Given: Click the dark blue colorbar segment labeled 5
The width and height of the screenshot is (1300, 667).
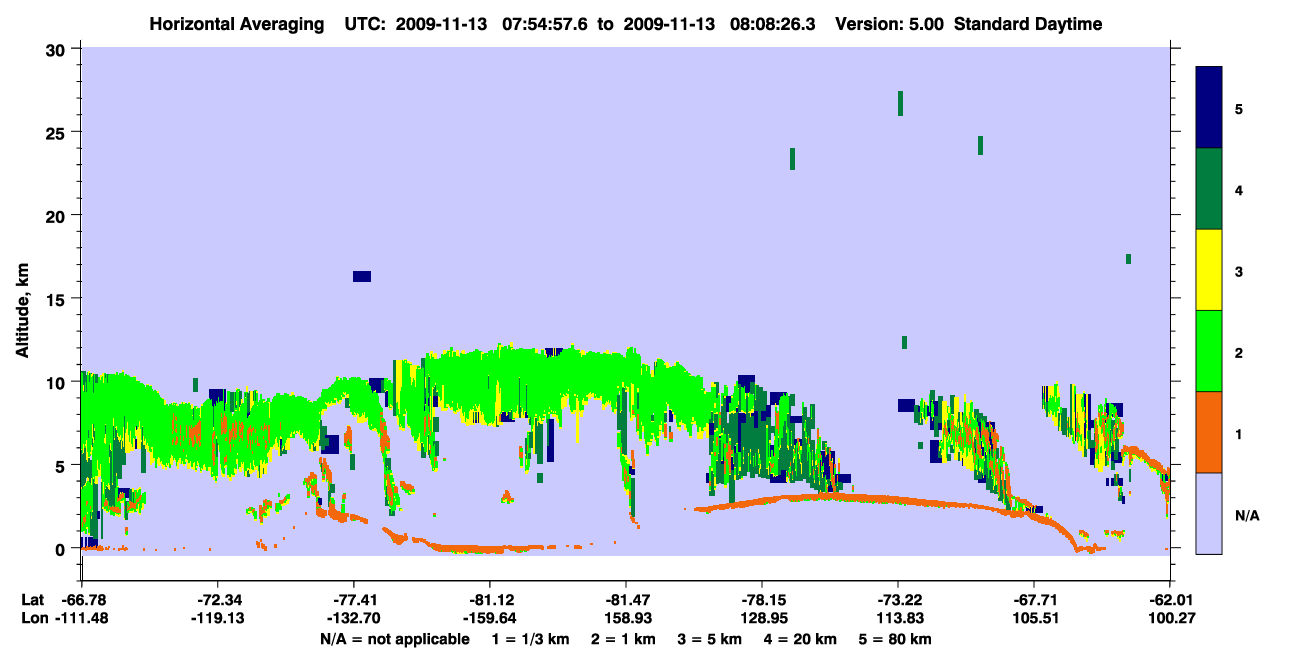Looking at the screenshot, I should (x=1209, y=108).
